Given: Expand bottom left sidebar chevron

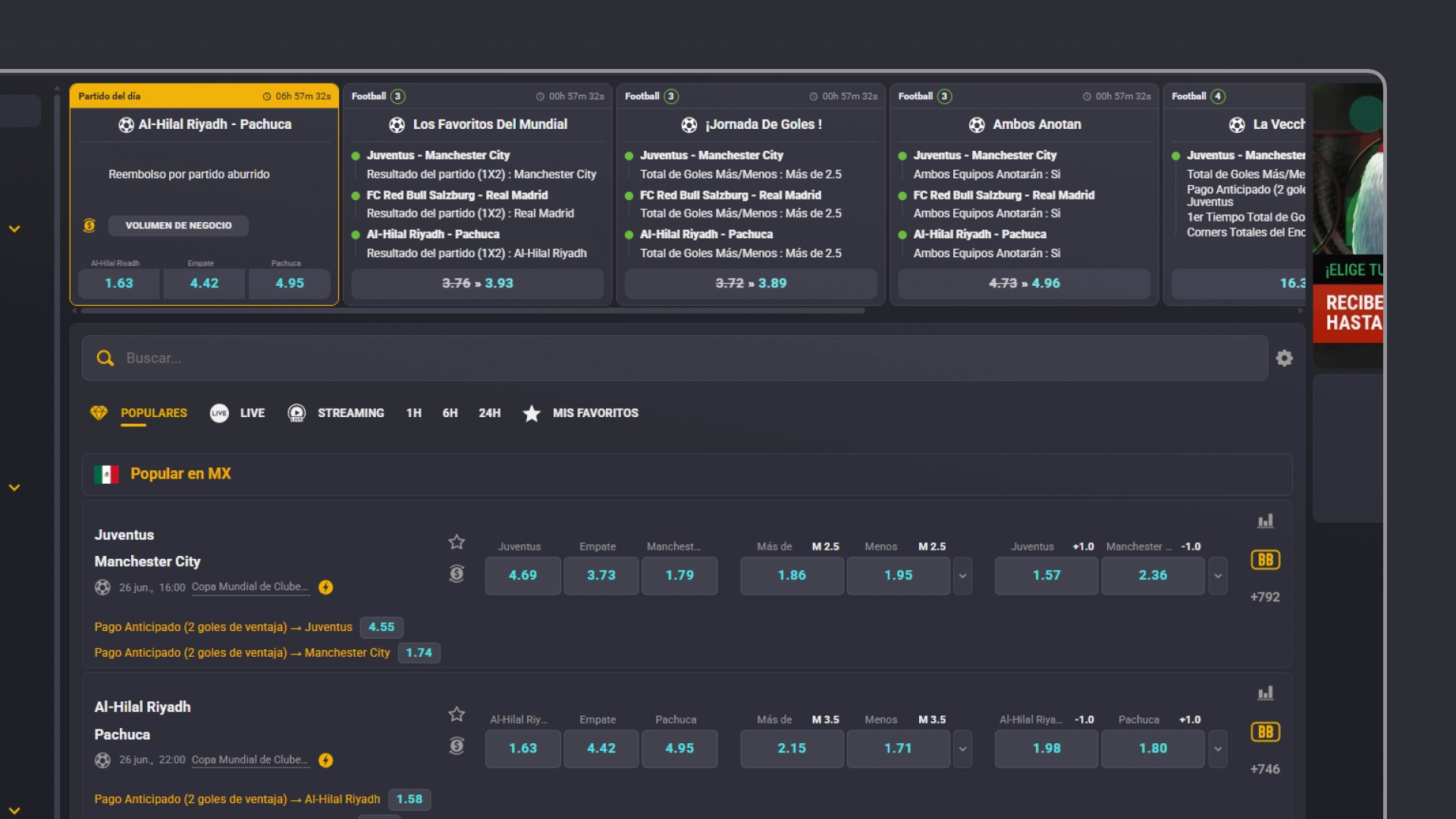Looking at the screenshot, I should (14, 811).
